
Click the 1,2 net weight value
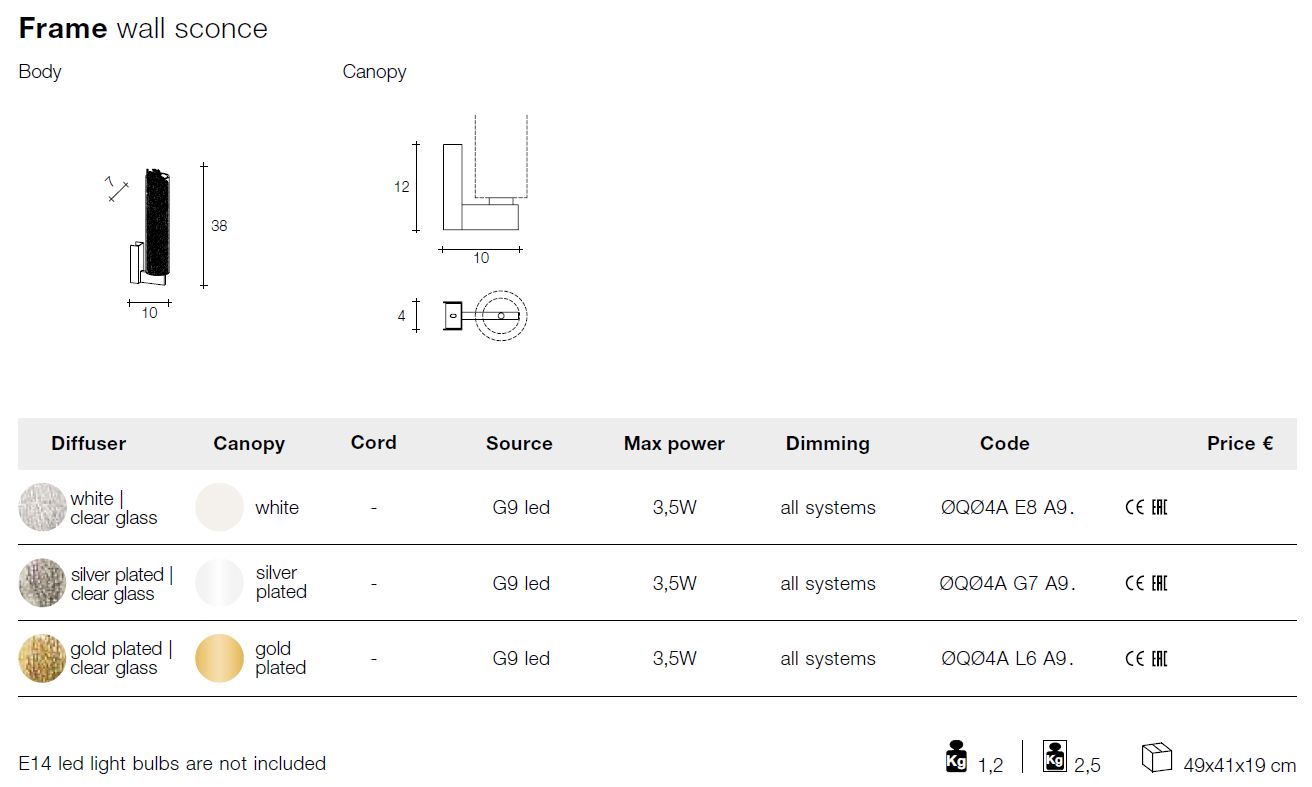tap(990, 766)
